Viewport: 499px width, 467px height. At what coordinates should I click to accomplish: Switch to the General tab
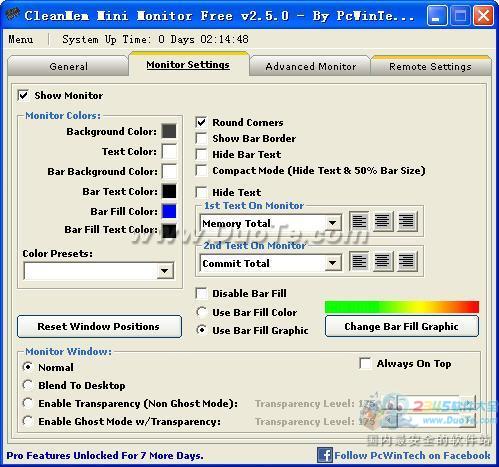click(x=68, y=66)
